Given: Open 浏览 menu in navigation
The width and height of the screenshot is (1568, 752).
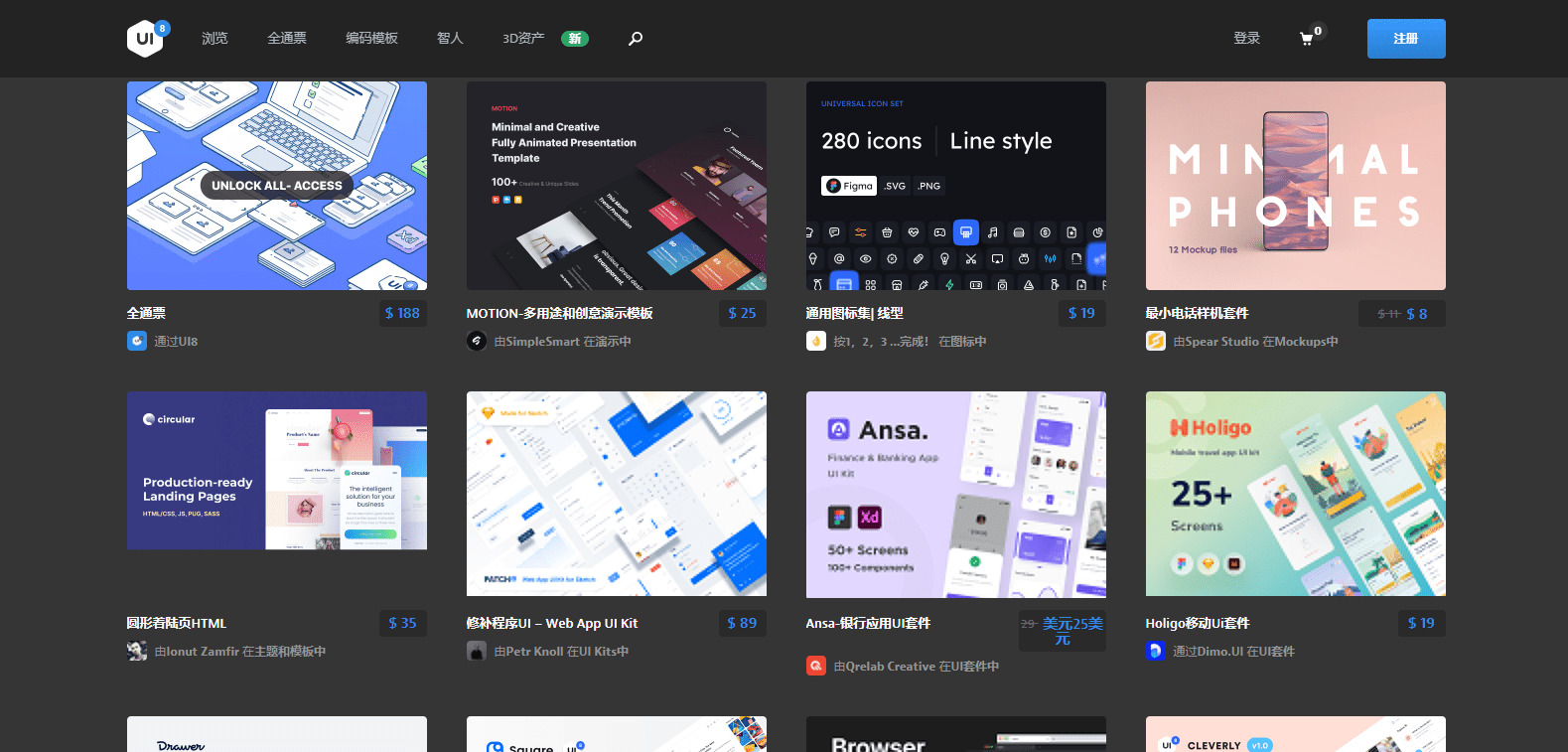Looking at the screenshot, I should pos(214,39).
